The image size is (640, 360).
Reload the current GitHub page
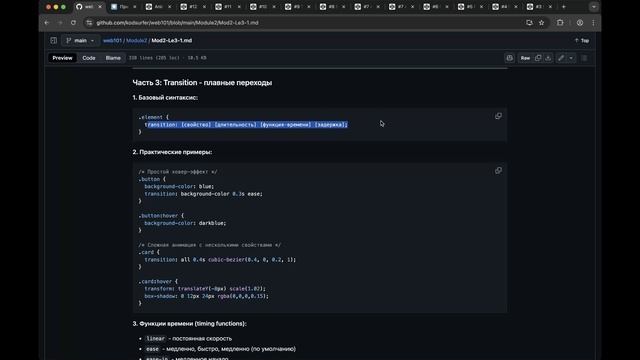tap(73, 23)
